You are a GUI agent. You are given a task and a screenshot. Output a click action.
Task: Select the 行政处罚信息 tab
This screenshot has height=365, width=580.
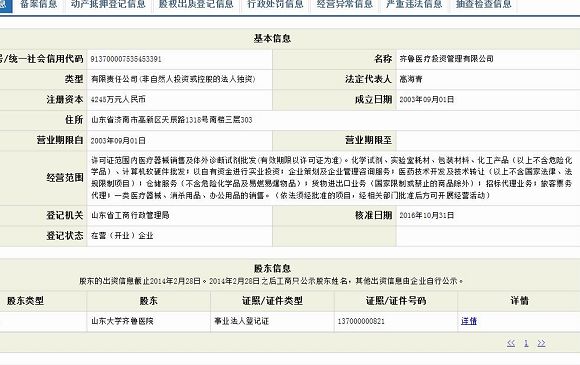(x=275, y=4)
